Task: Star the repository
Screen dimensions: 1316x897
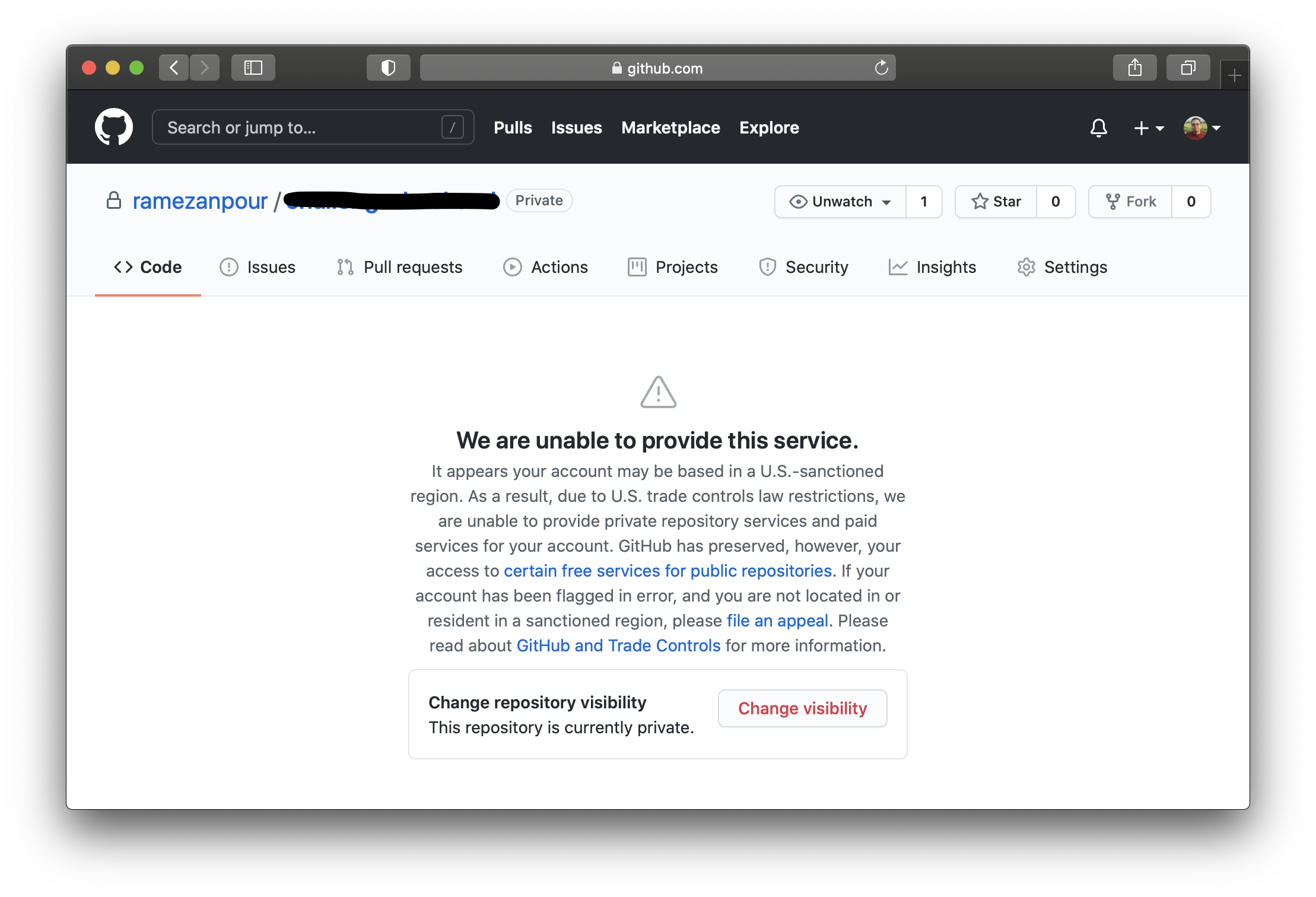Action: 996,202
